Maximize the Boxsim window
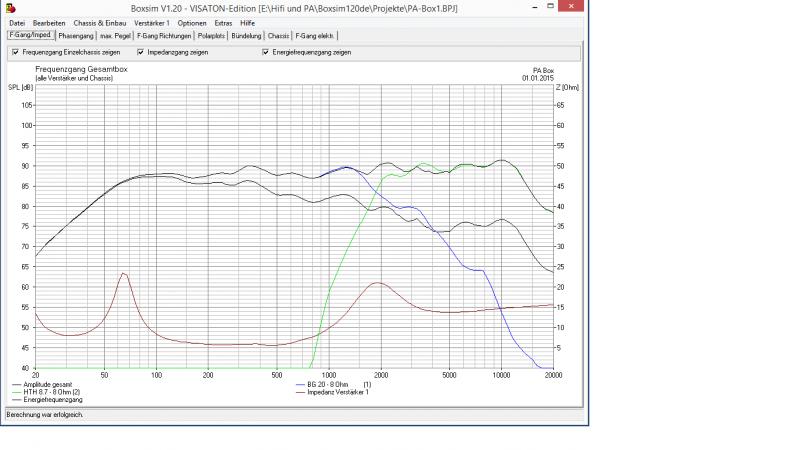800x450 pixels. pyautogui.click(x=550, y=7)
